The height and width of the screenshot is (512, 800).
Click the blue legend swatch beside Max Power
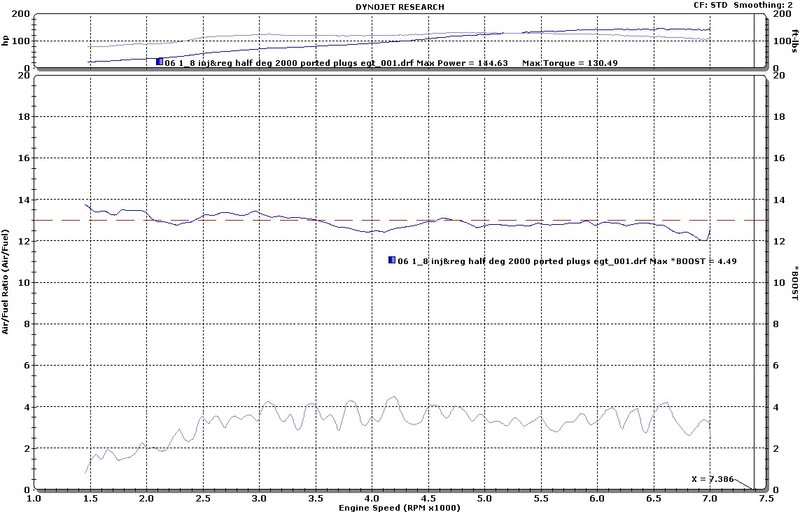159,62
